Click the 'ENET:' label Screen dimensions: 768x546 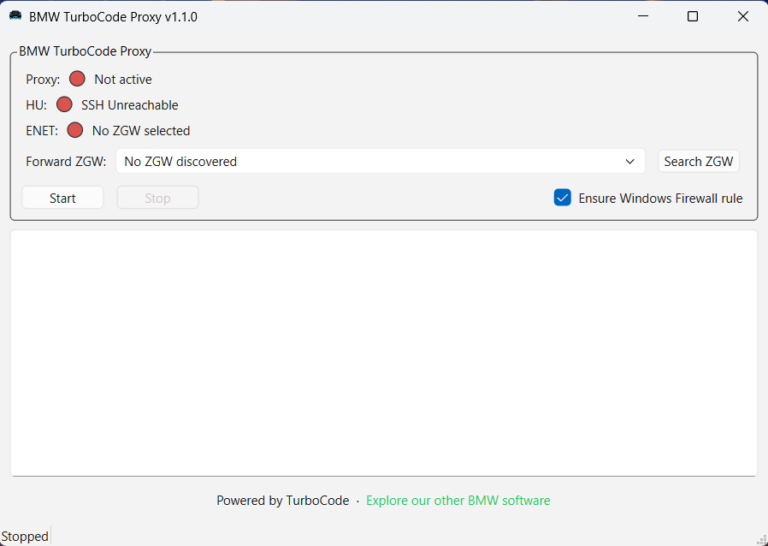[x=42, y=131]
